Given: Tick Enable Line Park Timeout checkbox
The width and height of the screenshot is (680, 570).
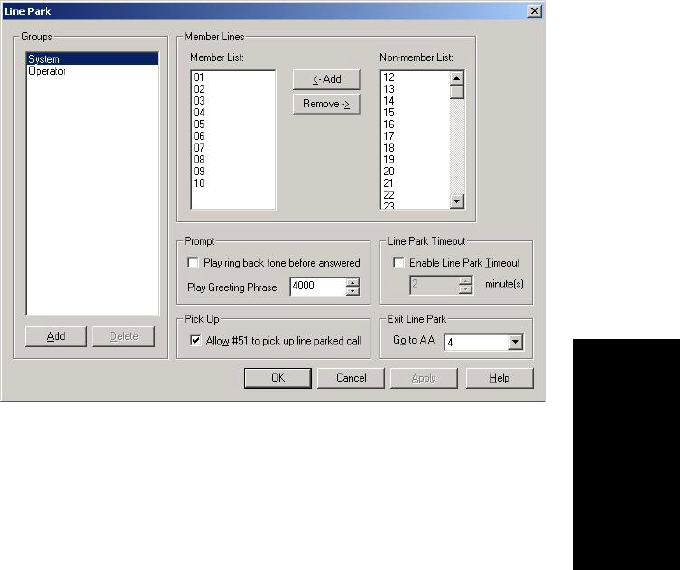Looking at the screenshot, I should tap(399, 262).
